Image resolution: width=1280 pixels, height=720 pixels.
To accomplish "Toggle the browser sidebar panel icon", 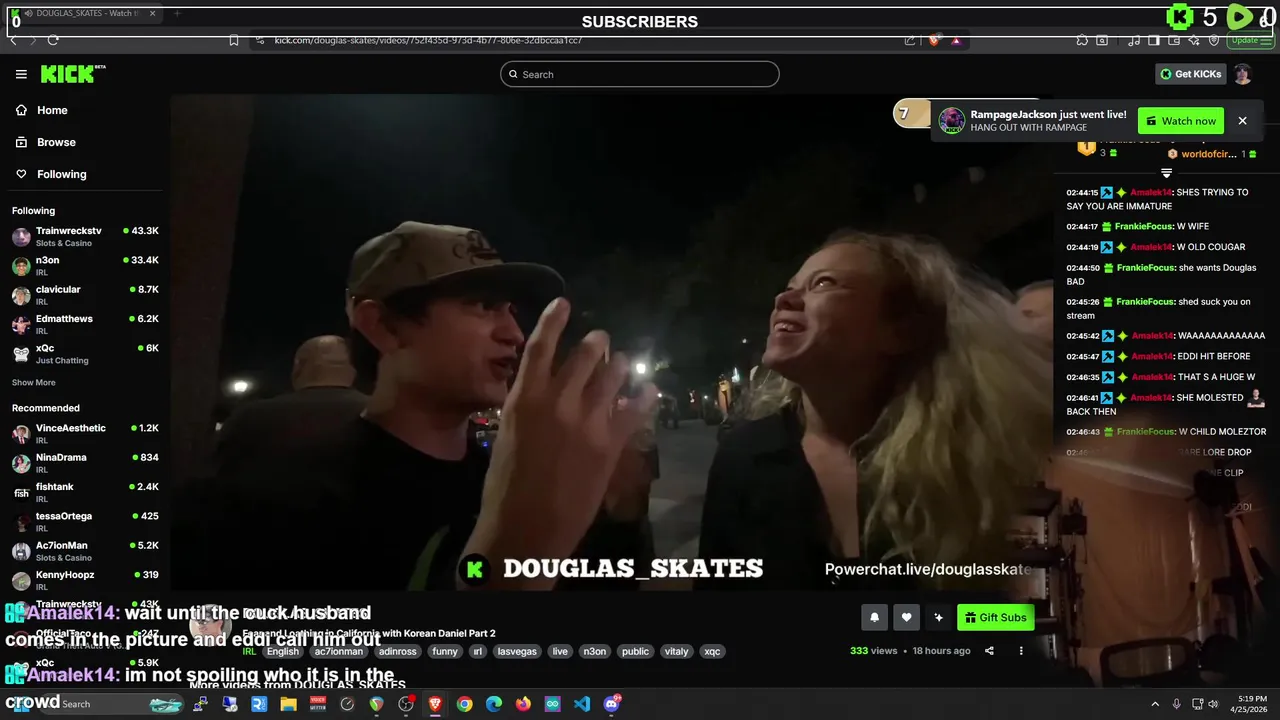I will tap(1154, 40).
